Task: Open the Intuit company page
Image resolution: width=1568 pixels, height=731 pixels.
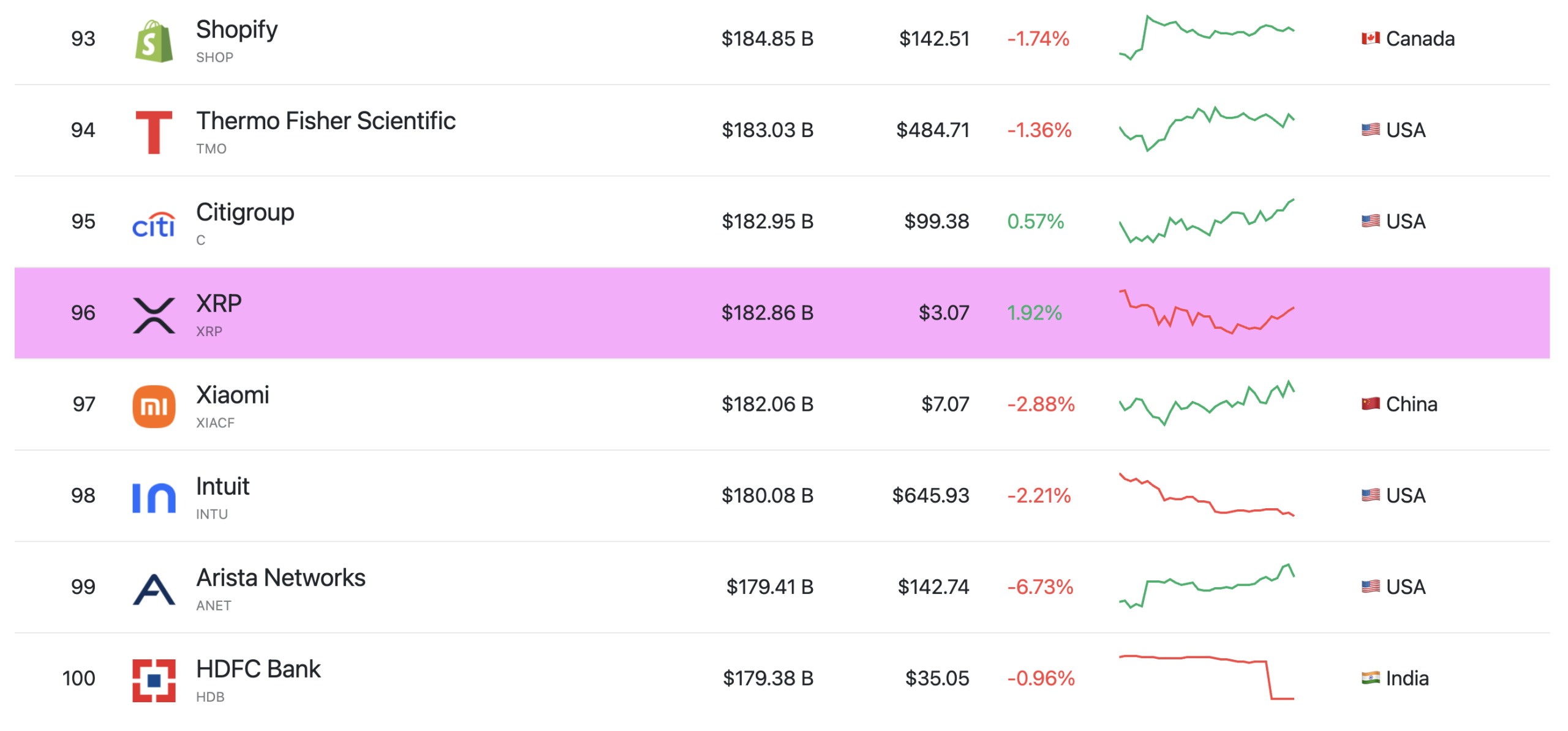Action: coord(222,486)
